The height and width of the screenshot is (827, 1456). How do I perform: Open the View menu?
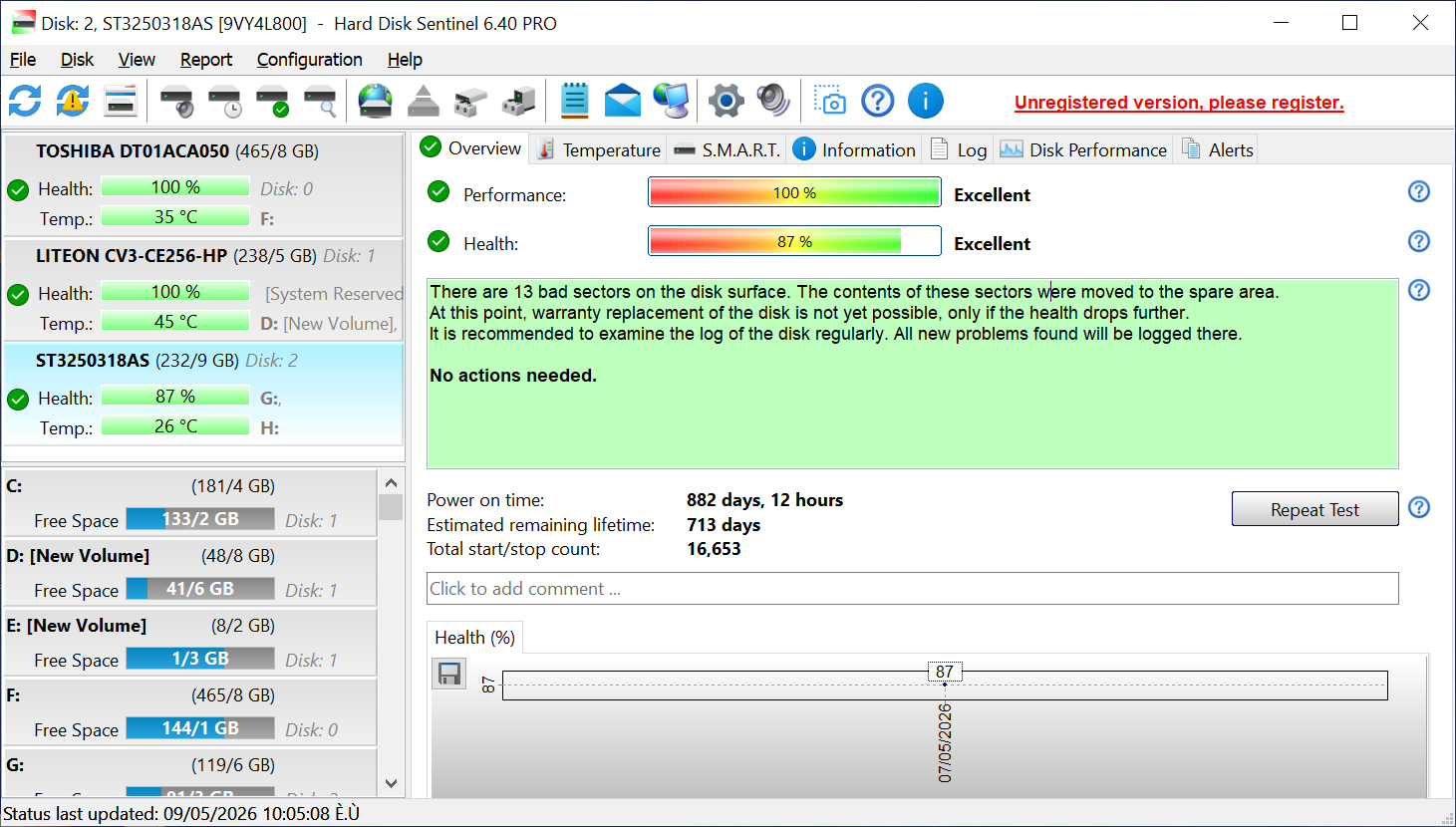tap(137, 60)
